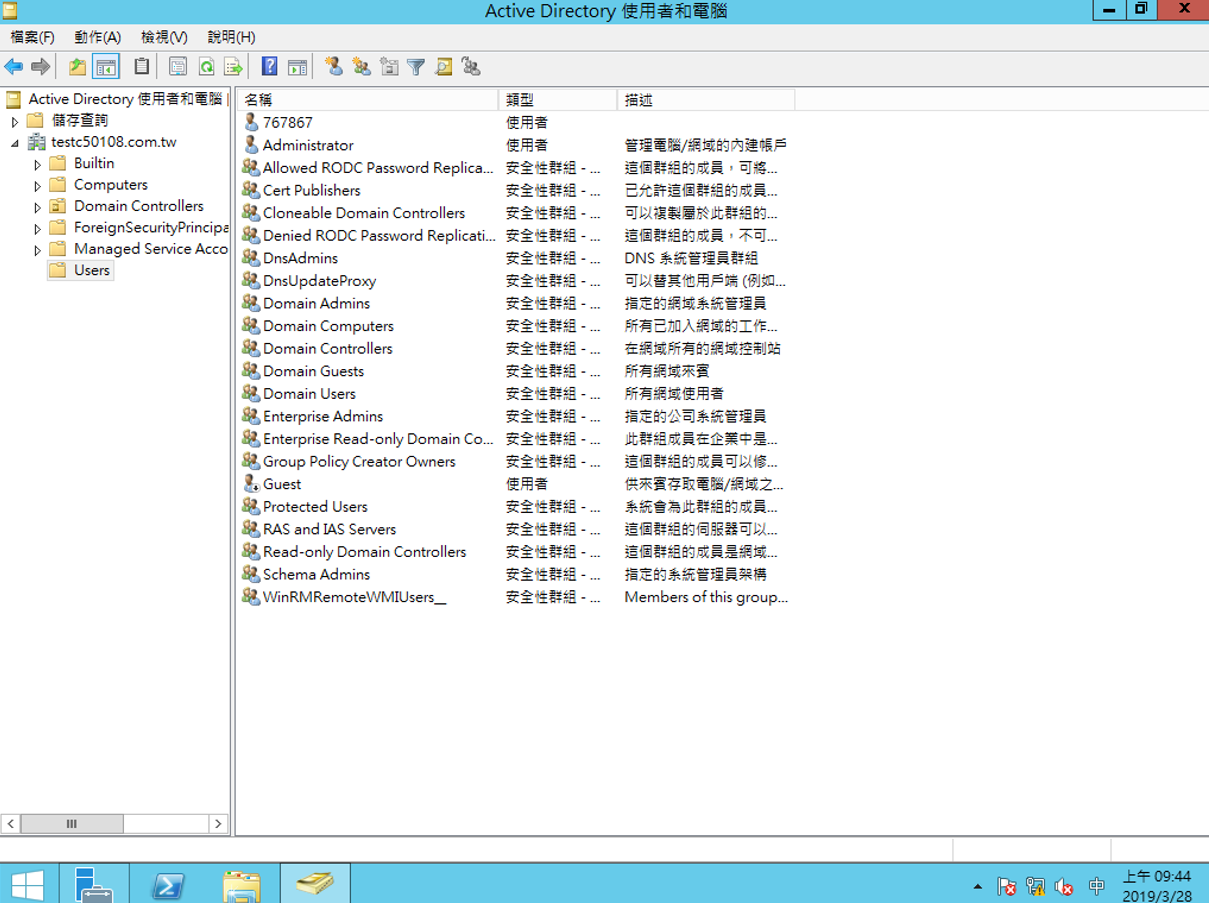Select Builtin folder in tree
1209x903 pixels.
pyautogui.click(x=94, y=163)
